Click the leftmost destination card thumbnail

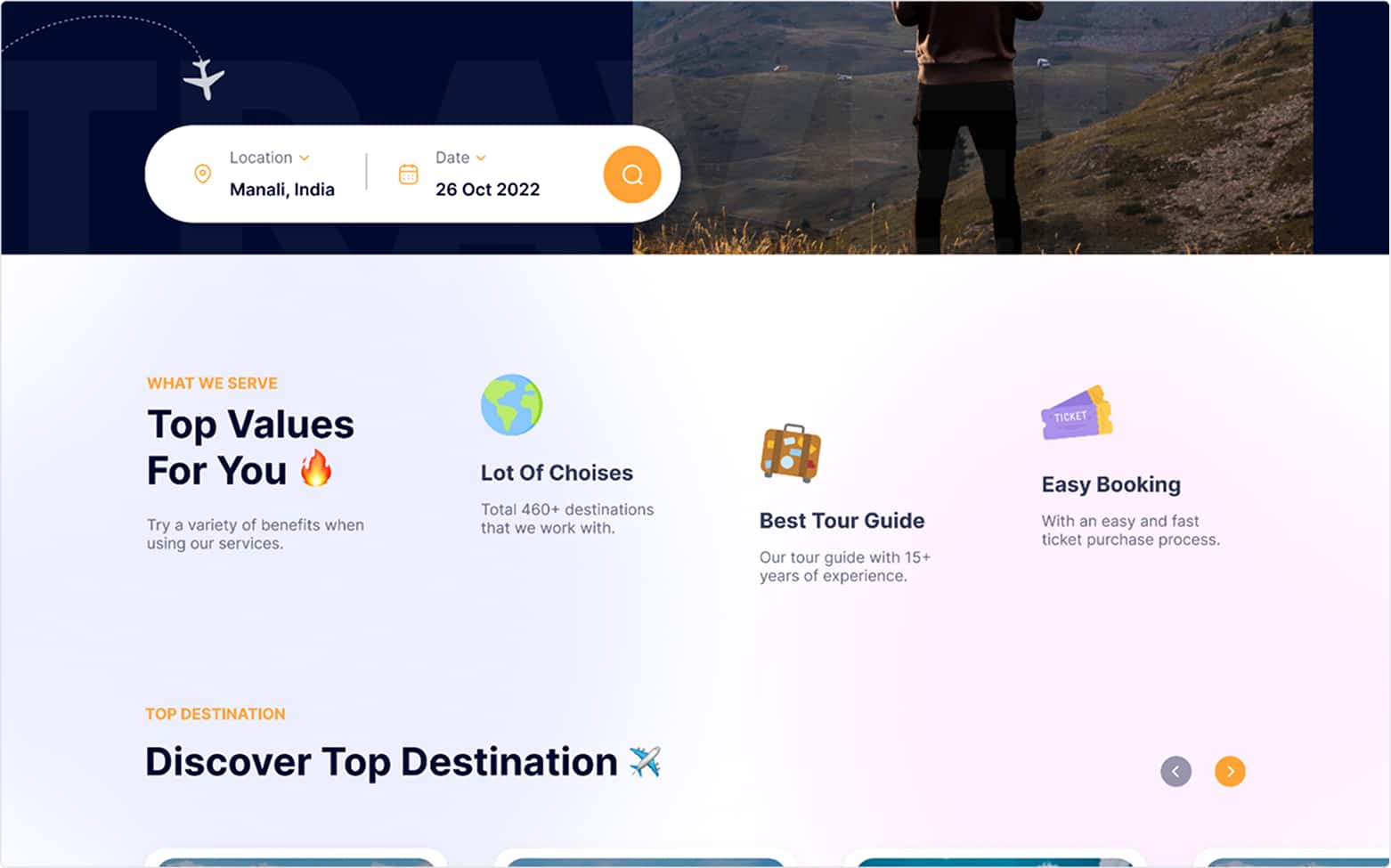(x=296, y=862)
